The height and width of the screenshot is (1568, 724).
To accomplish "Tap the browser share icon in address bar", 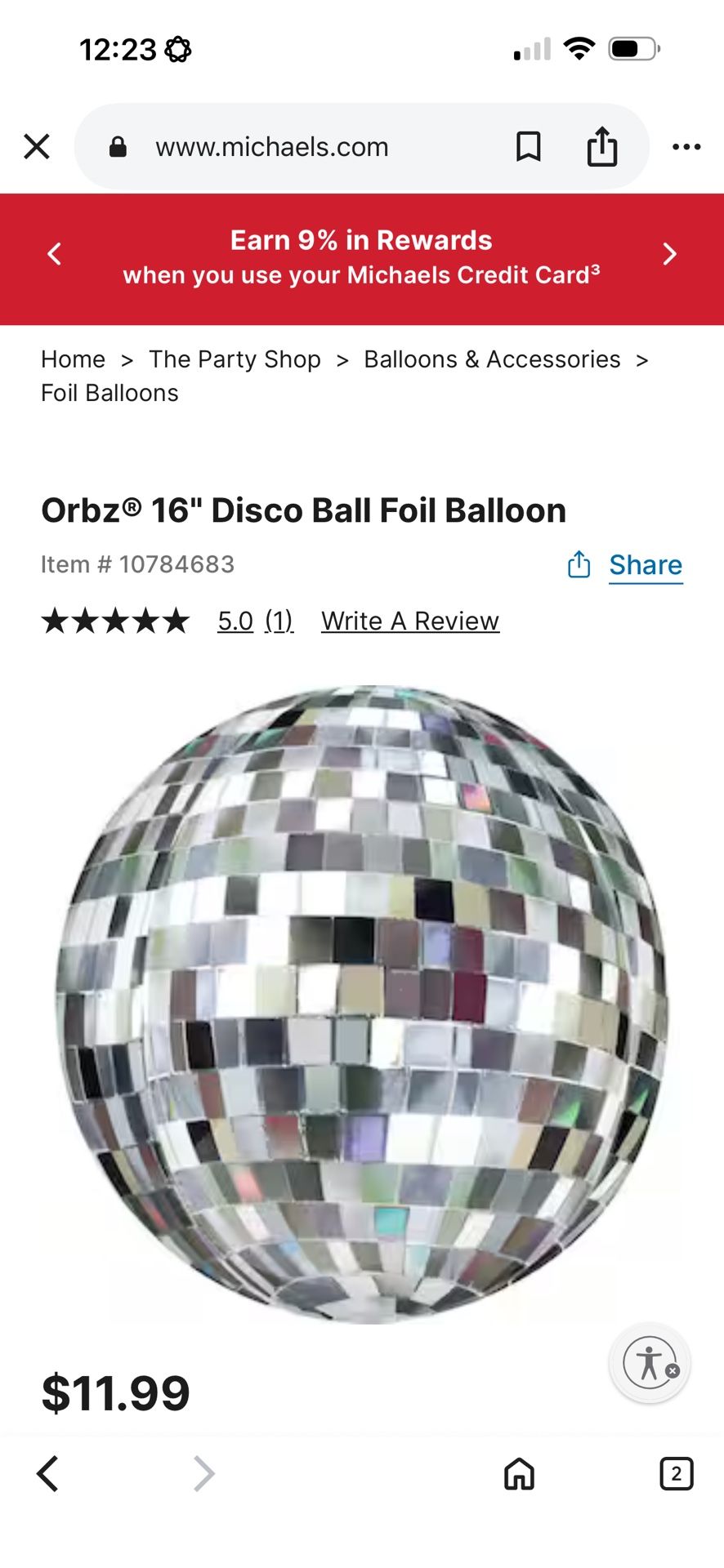I will click(602, 146).
